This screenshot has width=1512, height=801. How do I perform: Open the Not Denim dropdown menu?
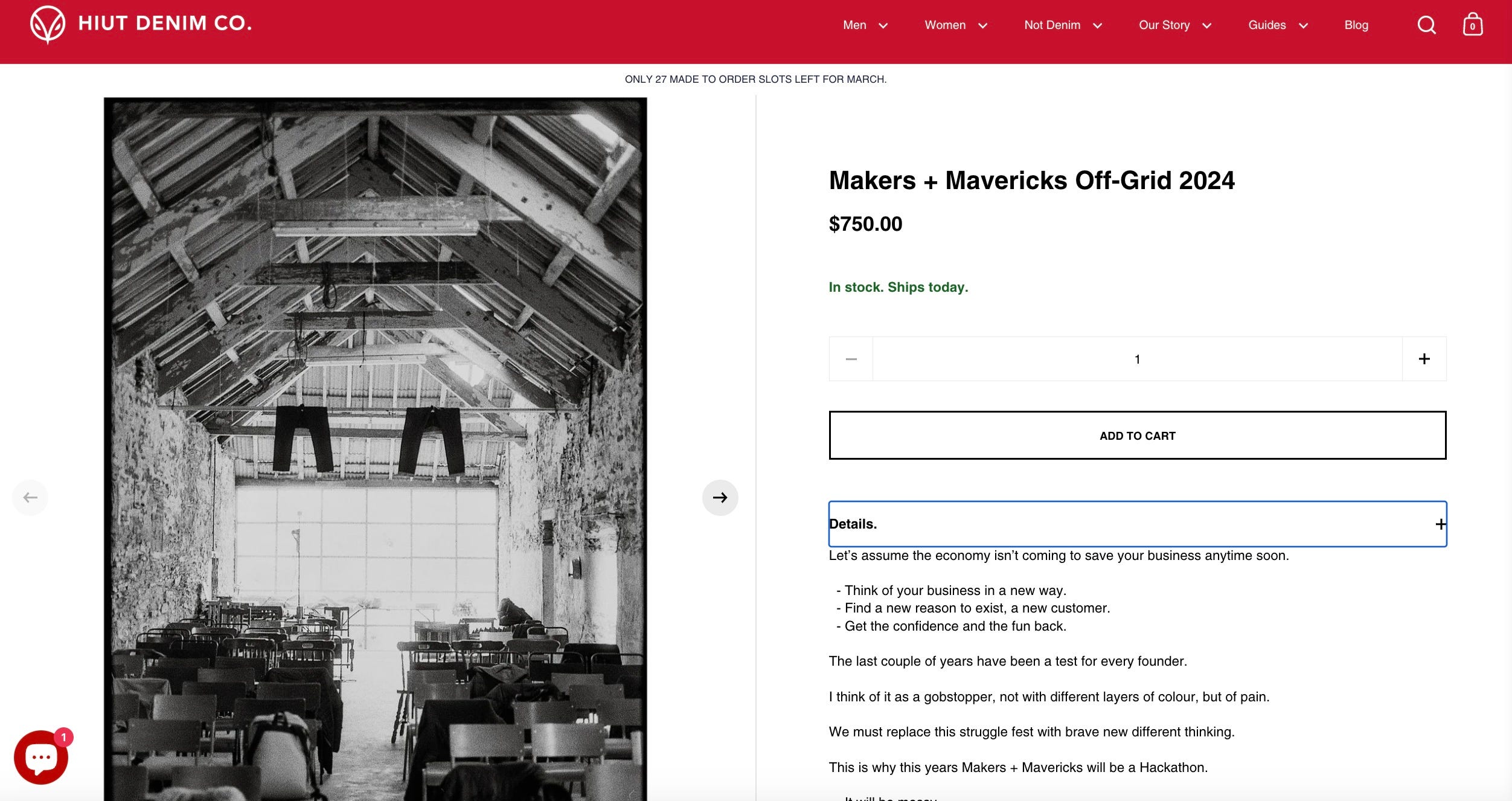pyautogui.click(x=1063, y=25)
